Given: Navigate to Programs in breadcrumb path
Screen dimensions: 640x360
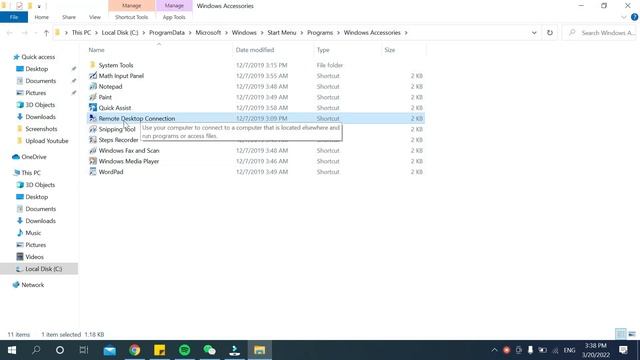Looking at the screenshot, I should point(320,33).
